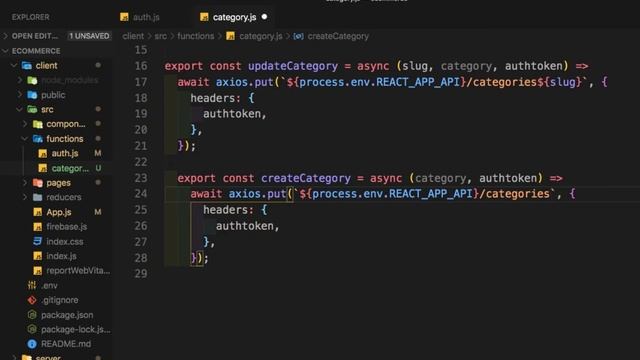Open package.json in the explorer
The width and height of the screenshot is (640, 360).
point(67,315)
